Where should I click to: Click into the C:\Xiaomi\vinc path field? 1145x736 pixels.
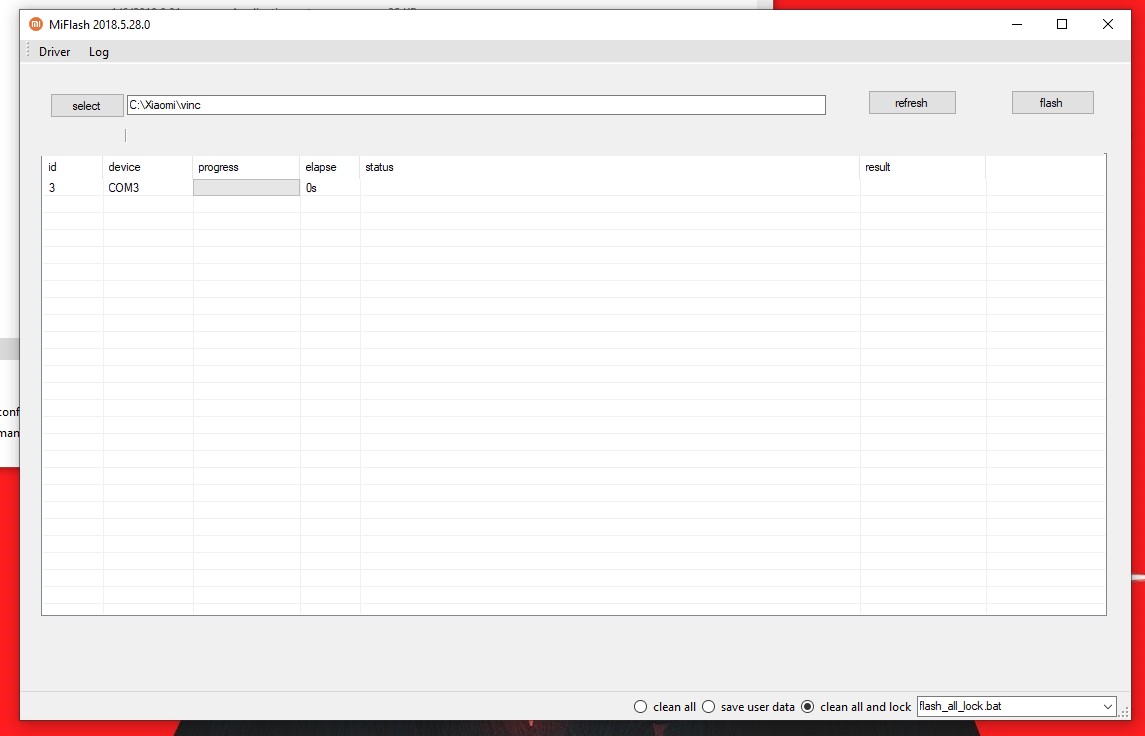(476, 105)
